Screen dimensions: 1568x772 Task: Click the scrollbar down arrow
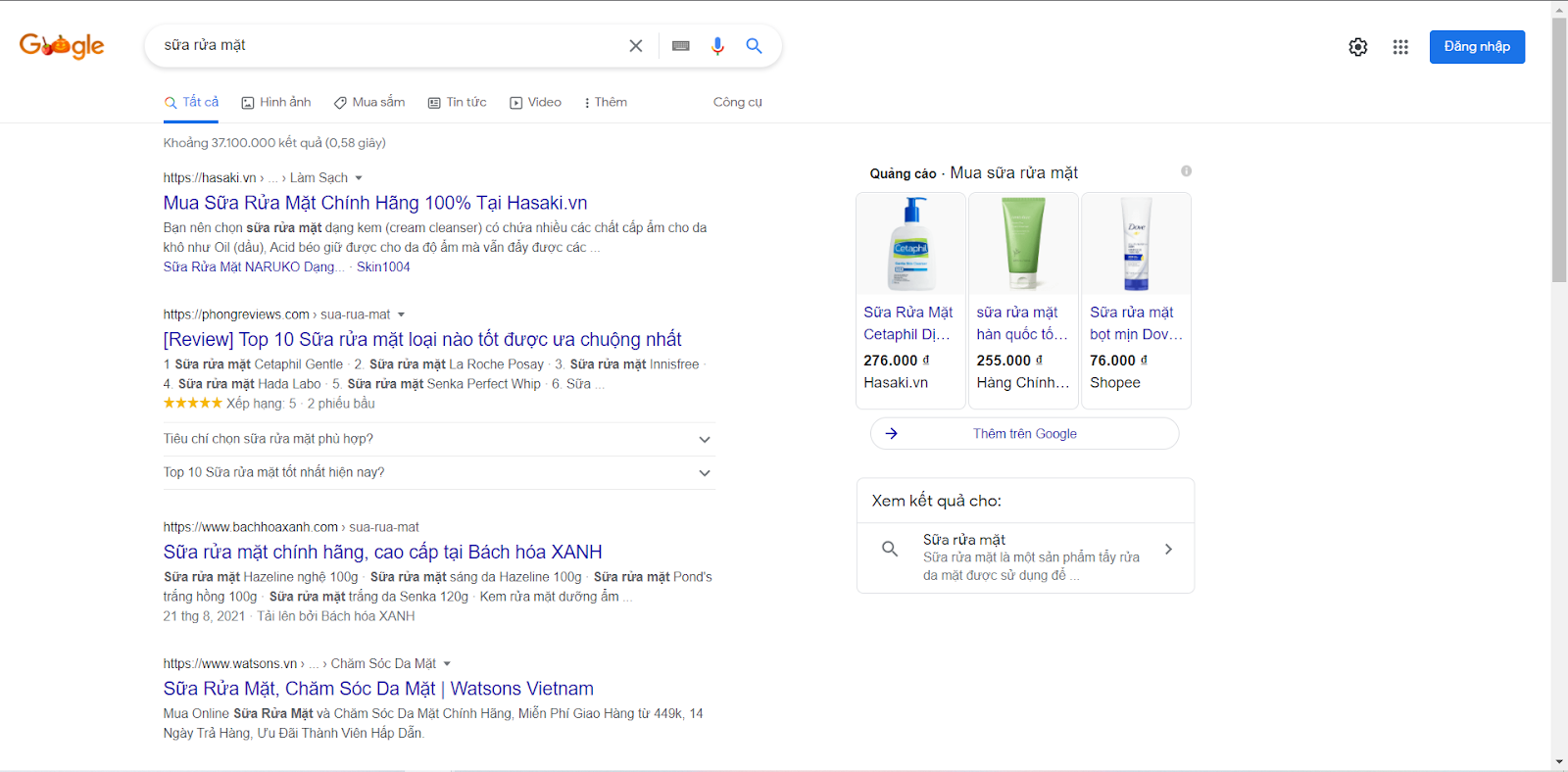click(x=1559, y=762)
